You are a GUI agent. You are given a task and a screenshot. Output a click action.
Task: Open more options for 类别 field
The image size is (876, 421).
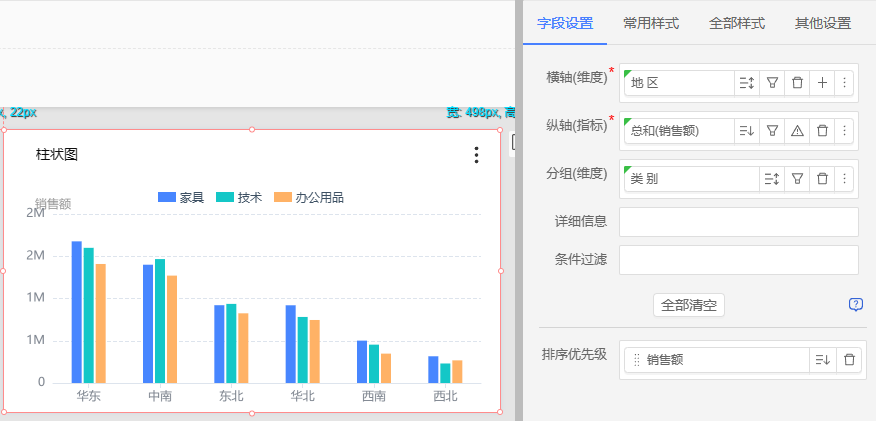point(845,179)
